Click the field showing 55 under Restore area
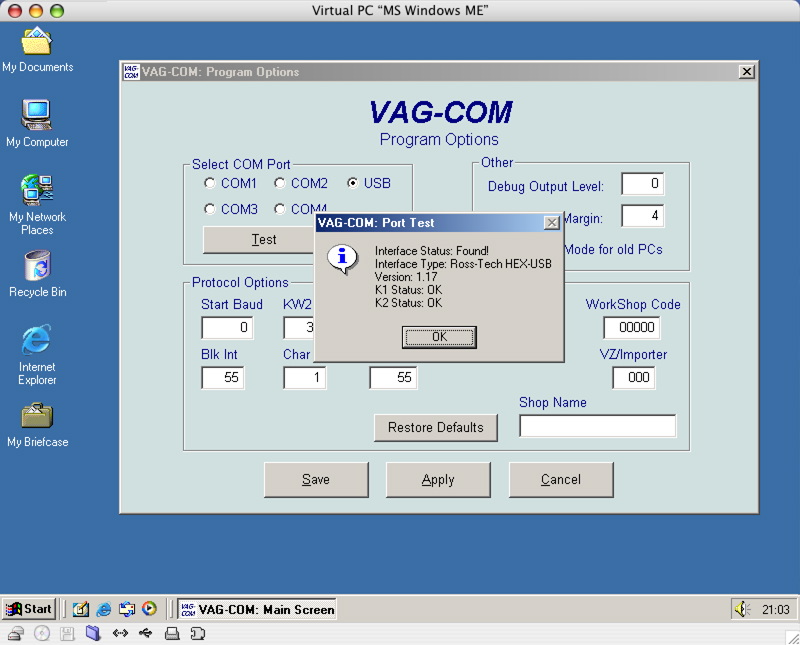 pos(393,378)
